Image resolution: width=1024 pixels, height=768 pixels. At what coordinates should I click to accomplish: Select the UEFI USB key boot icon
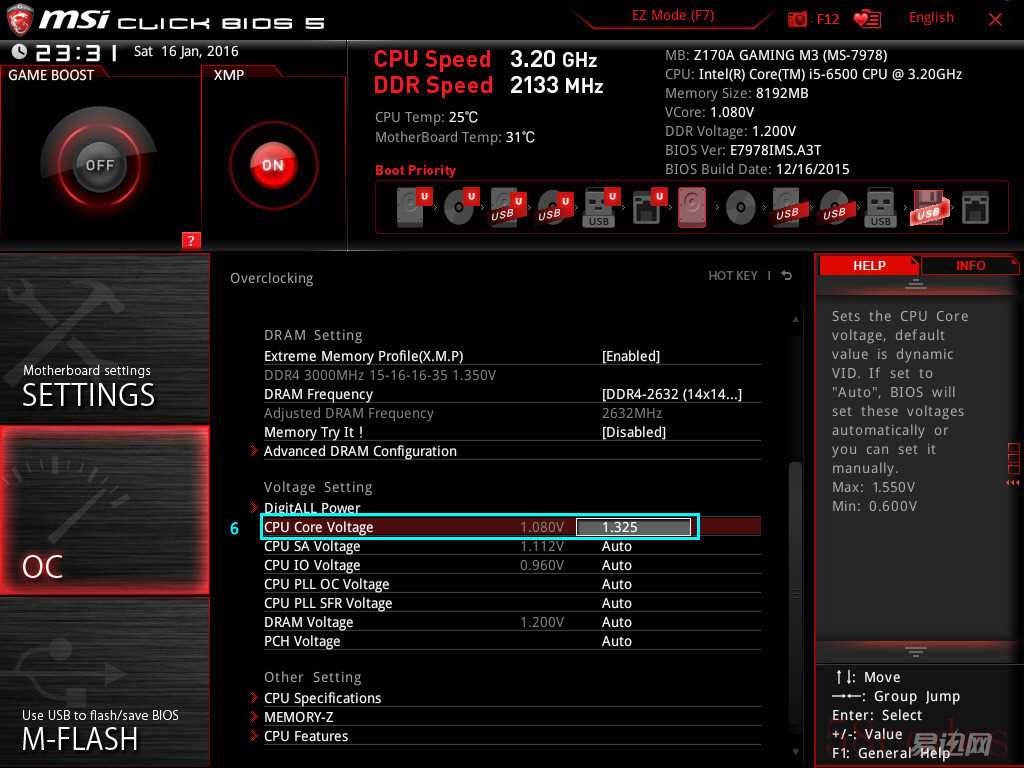pyautogui.click(x=600, y=208)
